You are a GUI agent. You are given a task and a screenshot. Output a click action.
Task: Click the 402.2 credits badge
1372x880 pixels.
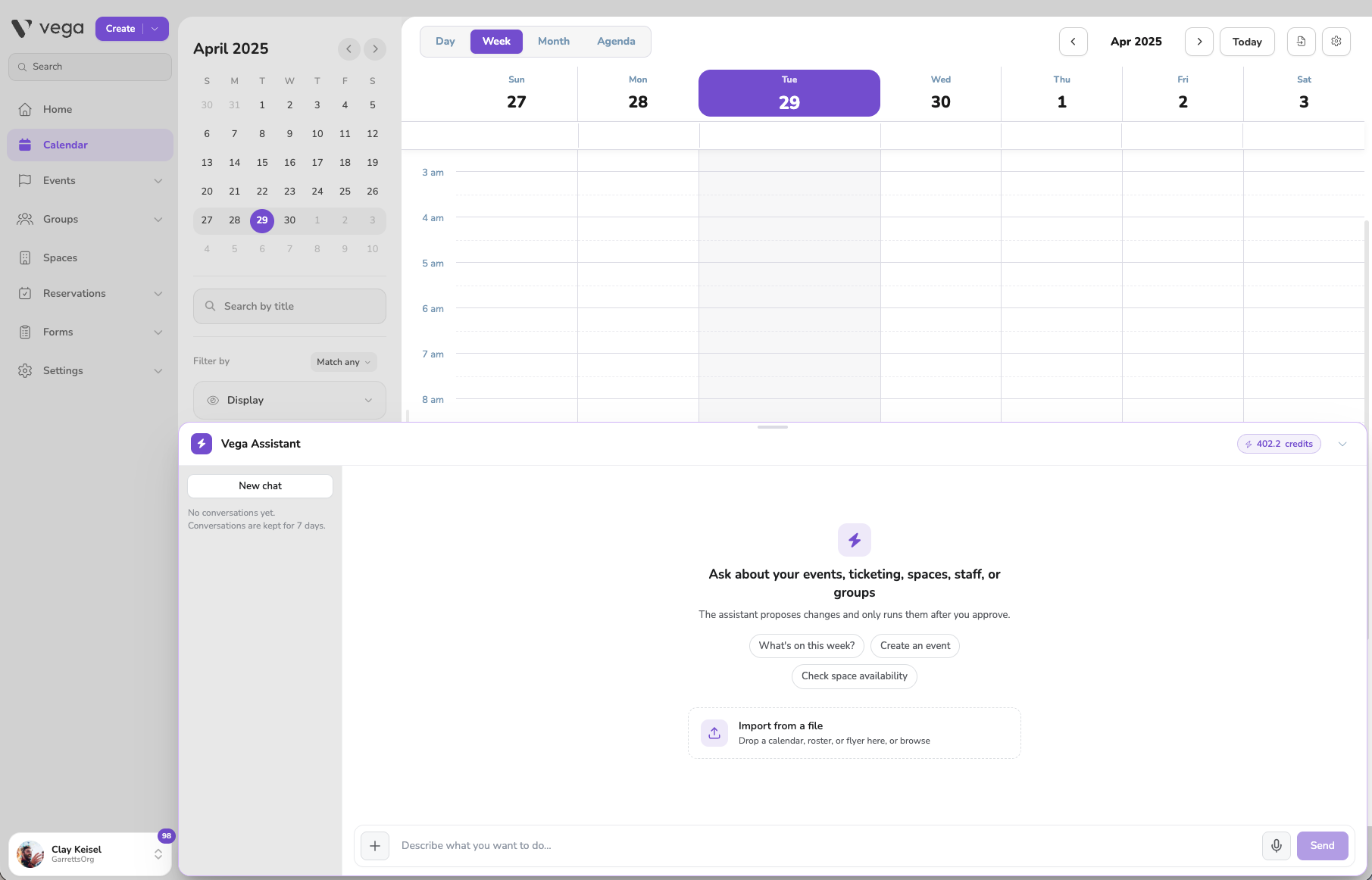point(1279,444)
